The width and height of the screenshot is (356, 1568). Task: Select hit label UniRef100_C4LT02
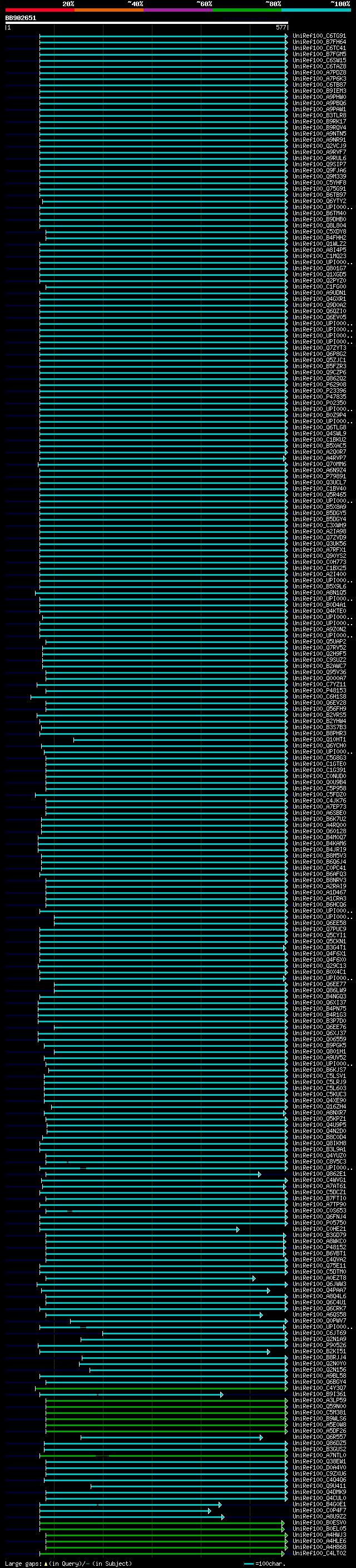click(319, 1554)
